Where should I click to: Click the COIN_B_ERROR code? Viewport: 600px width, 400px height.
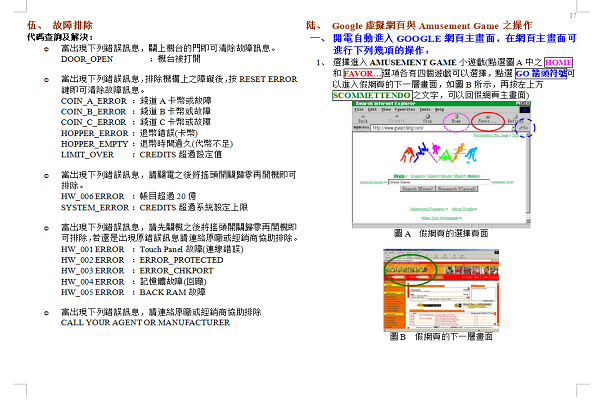coord(93,112)
